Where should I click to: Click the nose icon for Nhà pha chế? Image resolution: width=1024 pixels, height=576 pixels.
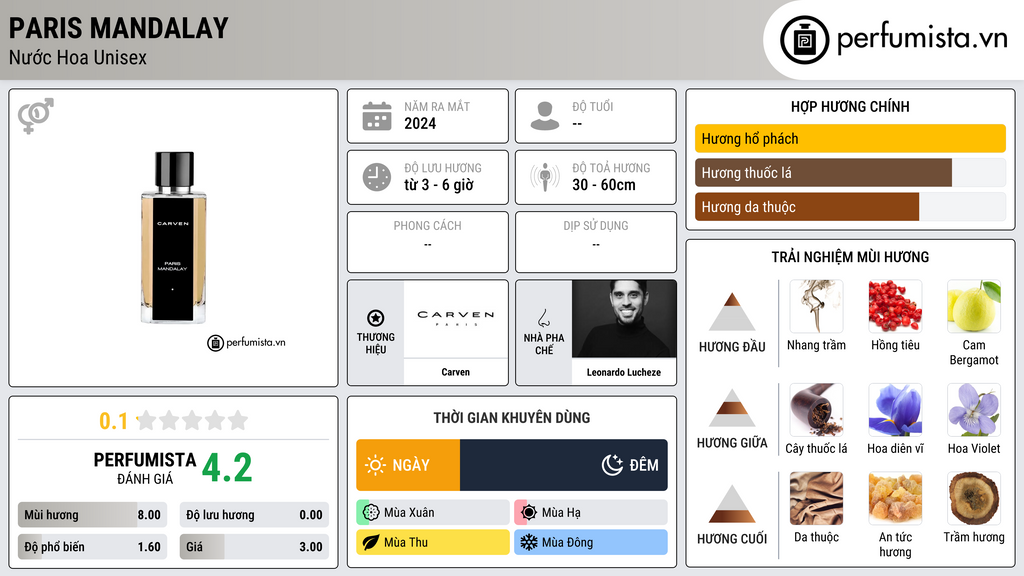coord(543,318)
